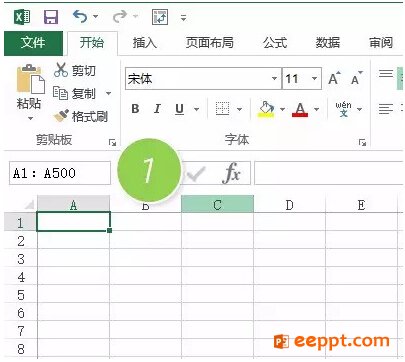Open the 剪贴板 clipboard dialog launcher
This screenshot has height=362, width=405.
(x=112, y=143)
